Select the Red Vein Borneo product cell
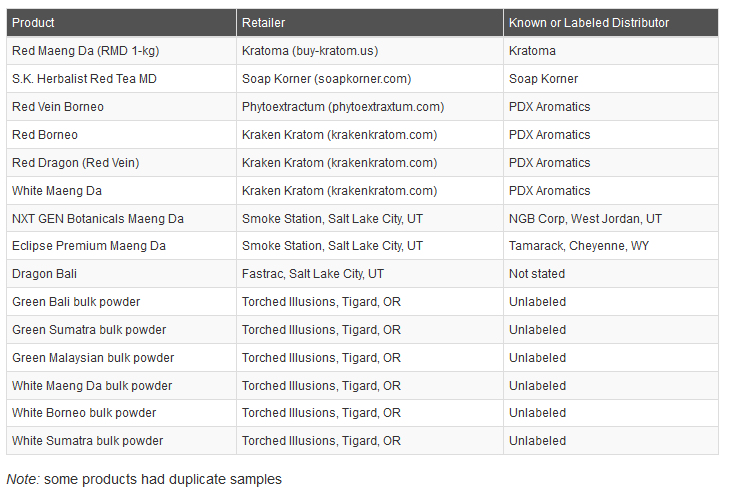Image resolution: width=735 pixels, height=495 pixels. (x=58, y=107)
